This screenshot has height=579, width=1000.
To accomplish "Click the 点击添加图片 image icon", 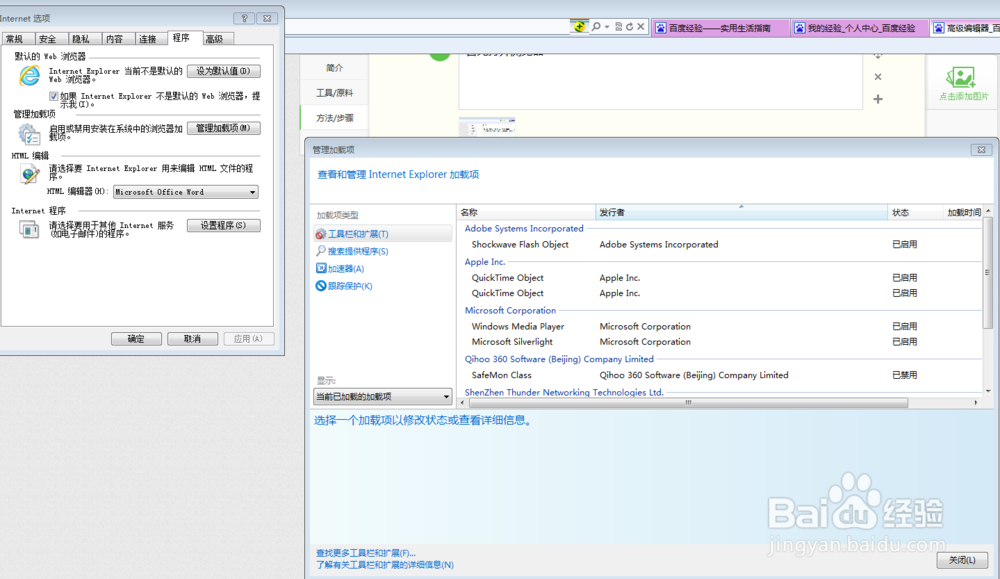I will coord(961,77).
